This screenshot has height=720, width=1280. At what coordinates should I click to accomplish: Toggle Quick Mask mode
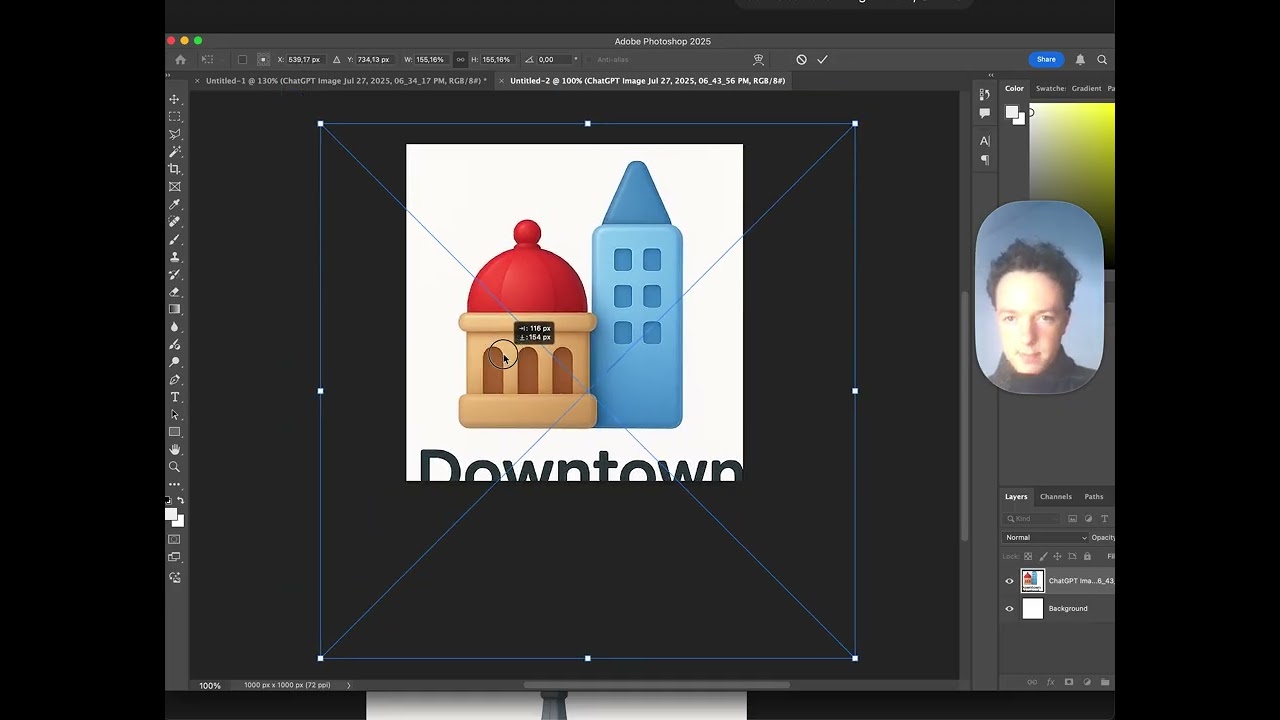174,540
